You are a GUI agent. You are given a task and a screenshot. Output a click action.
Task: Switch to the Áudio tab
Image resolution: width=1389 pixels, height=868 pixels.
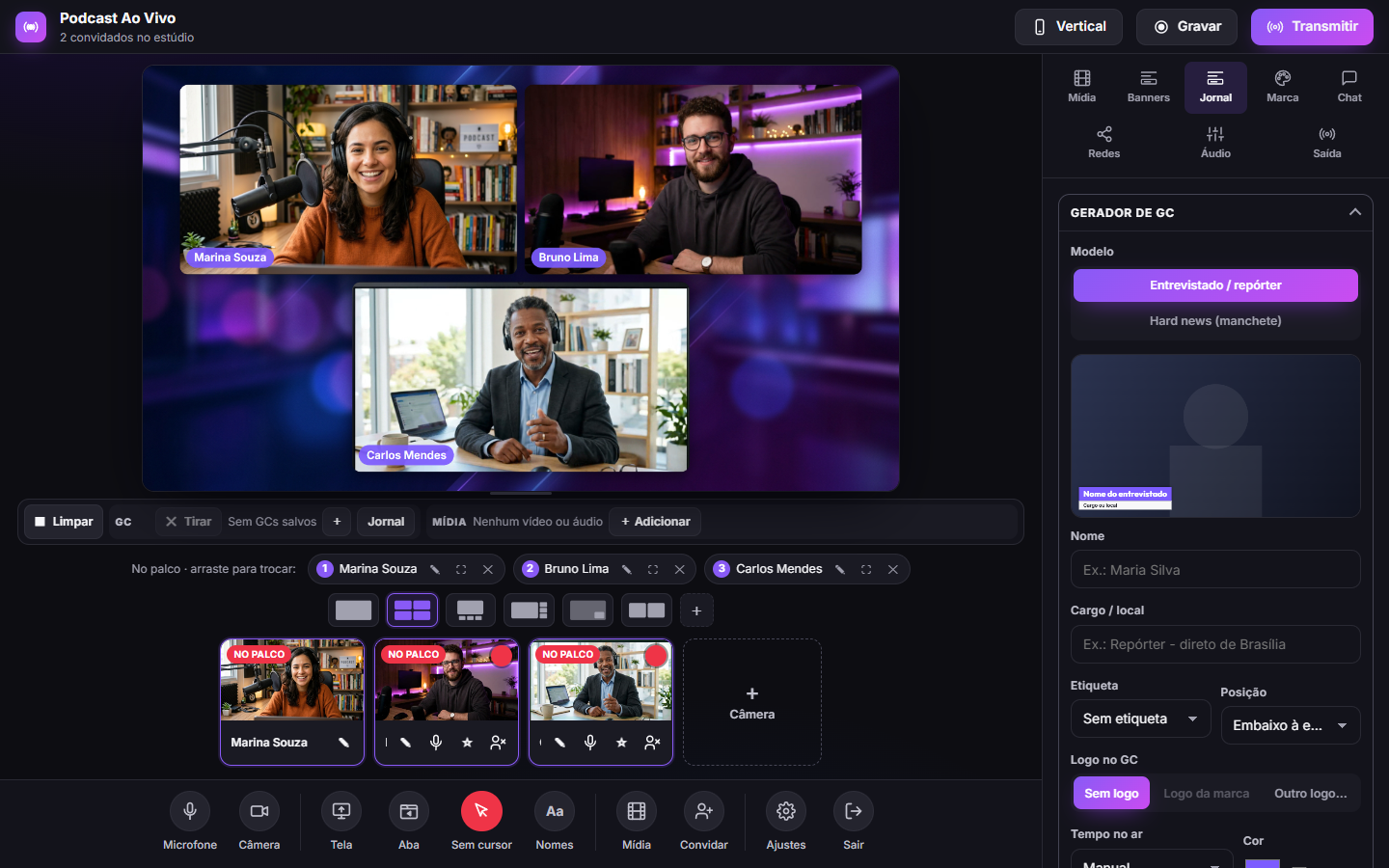[x=1215, y=143]
